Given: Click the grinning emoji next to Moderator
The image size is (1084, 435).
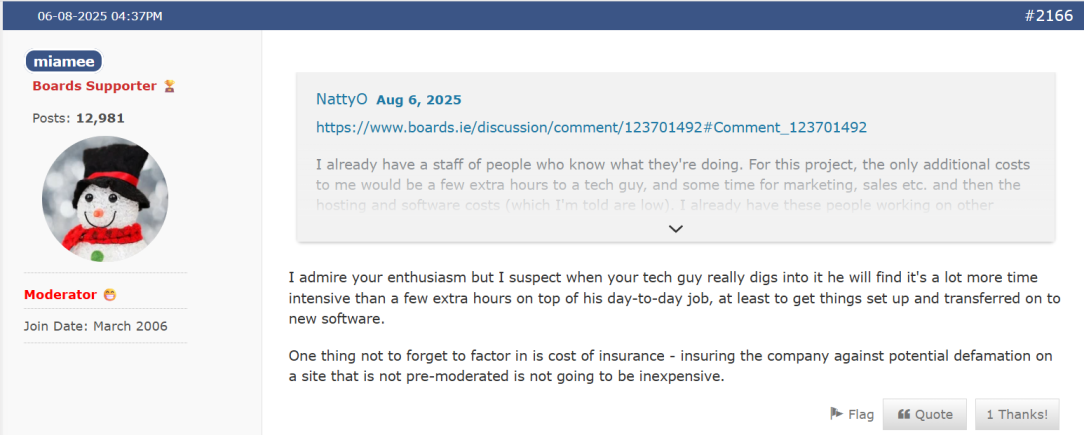Looking at the screenshot, I should pyautogui.click(x=109, y=295).
